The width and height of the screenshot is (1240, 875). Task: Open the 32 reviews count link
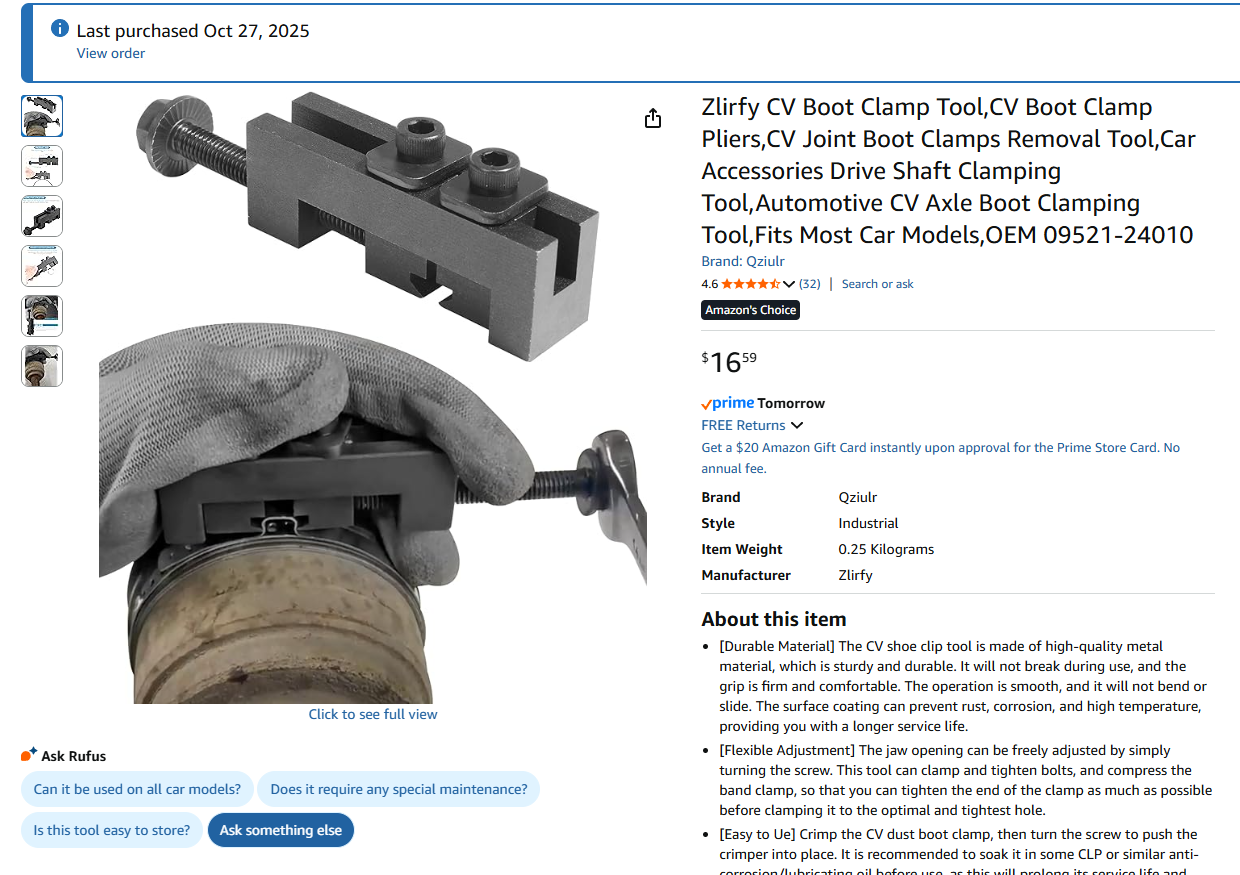pos(810,284)
